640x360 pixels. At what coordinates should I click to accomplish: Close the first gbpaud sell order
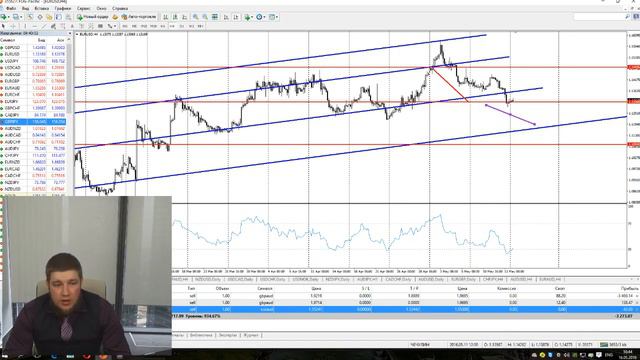click(x=637, y=296)
